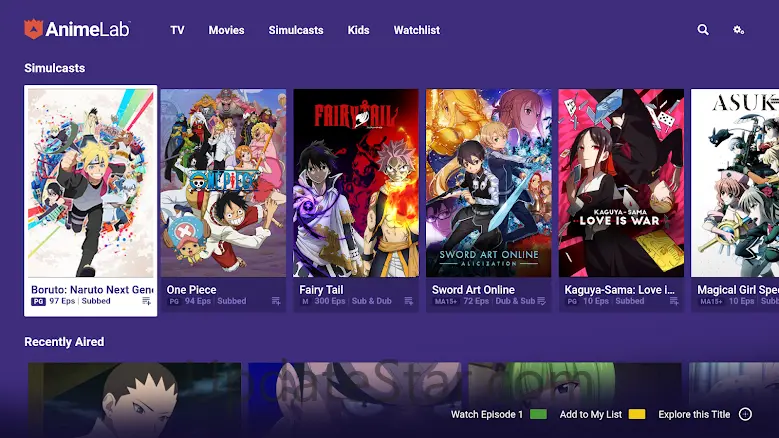Click the Boruto: Naruto Next Gen title text
This screenshot has width=779, height=438.
click(x=92, y=290)
